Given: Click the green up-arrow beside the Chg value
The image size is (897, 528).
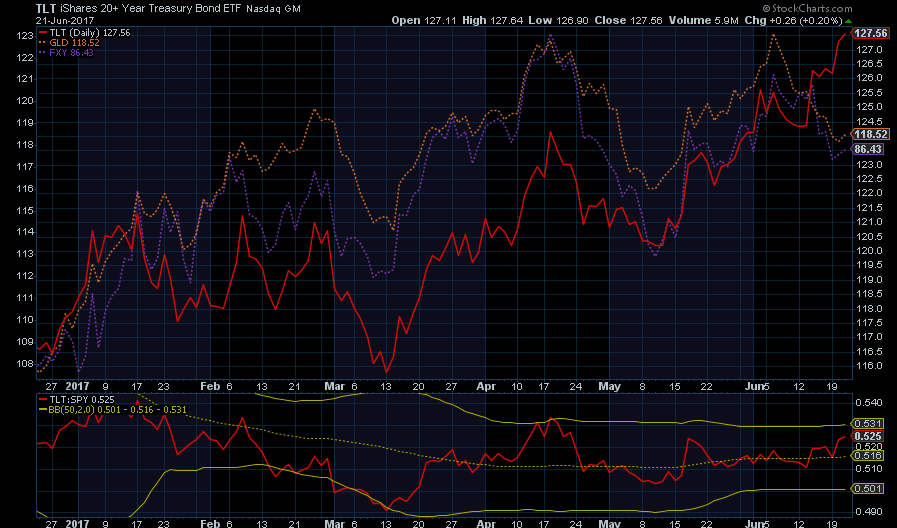Looking at the screenshot, I should click(848, 21).
